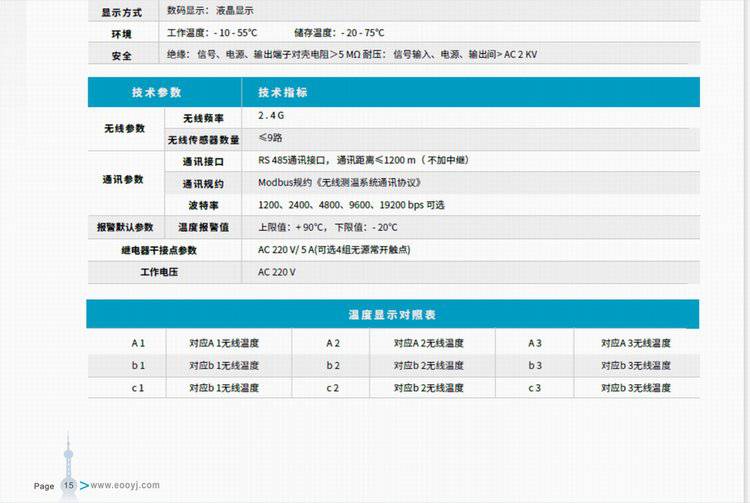750x503 pixels.
Task: Click the b 2 cell
Action: [333, 365]
